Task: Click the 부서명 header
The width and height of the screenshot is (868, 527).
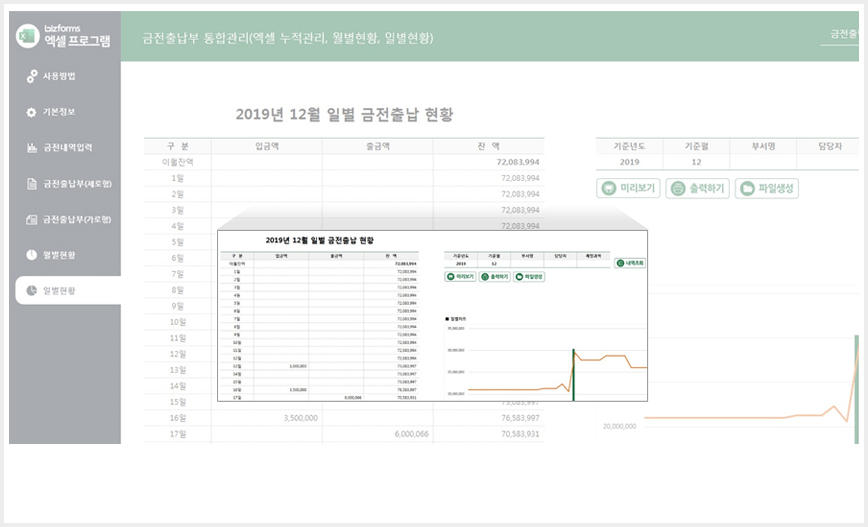Action: 763,146
